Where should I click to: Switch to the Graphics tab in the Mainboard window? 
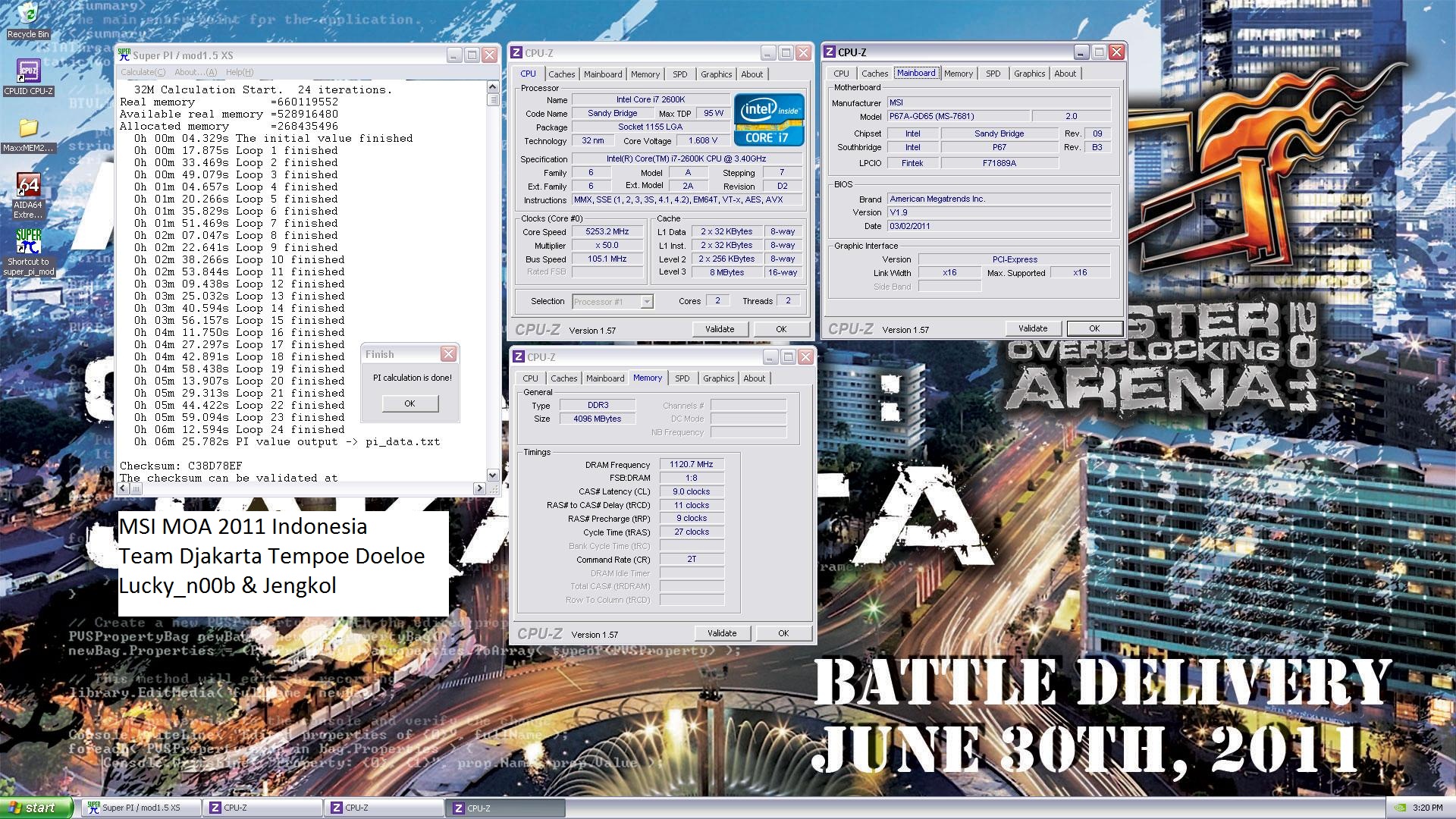(1029, 74)
